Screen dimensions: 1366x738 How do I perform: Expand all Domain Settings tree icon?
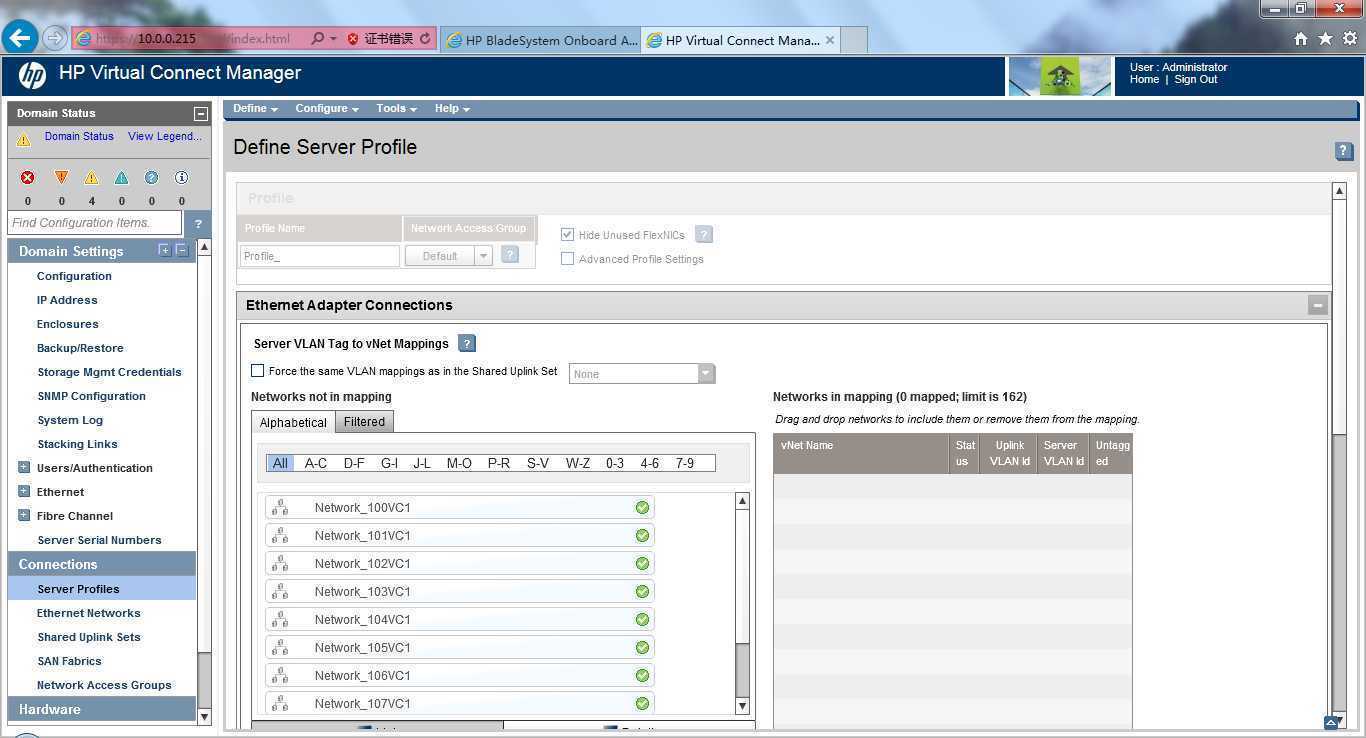(165, 250)
